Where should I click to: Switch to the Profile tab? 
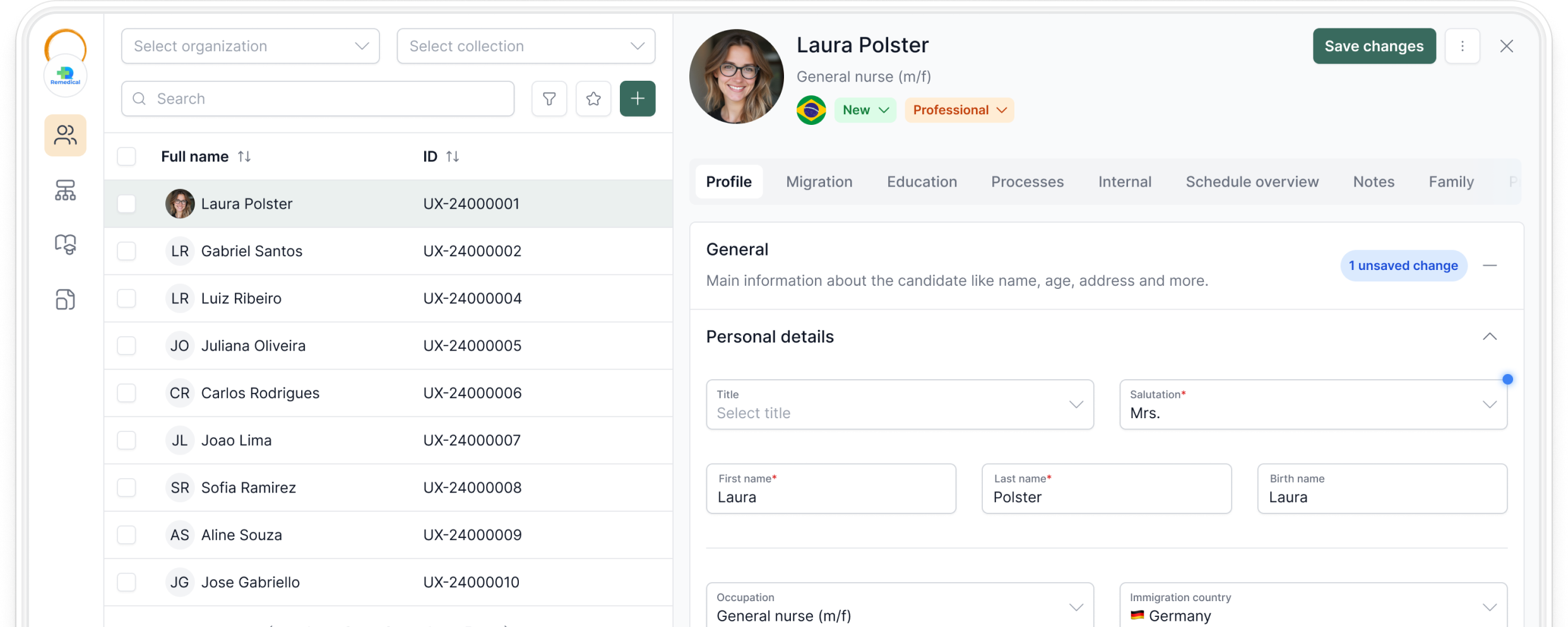click(729, 182)
